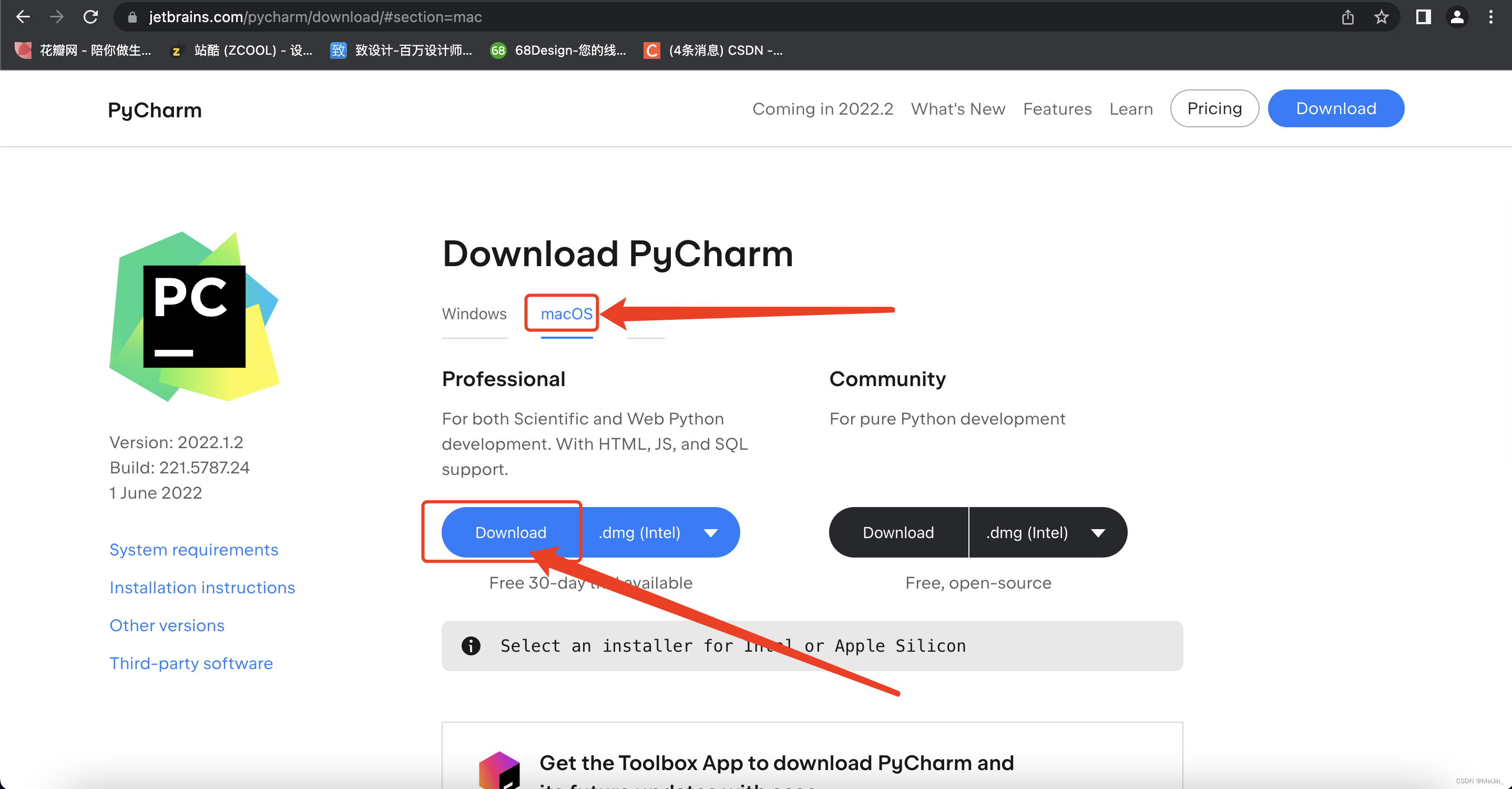Go back with the browser back arrow
Image resolution: width=1512 pixels, height=789 pixels.
(x=23, y=17)
